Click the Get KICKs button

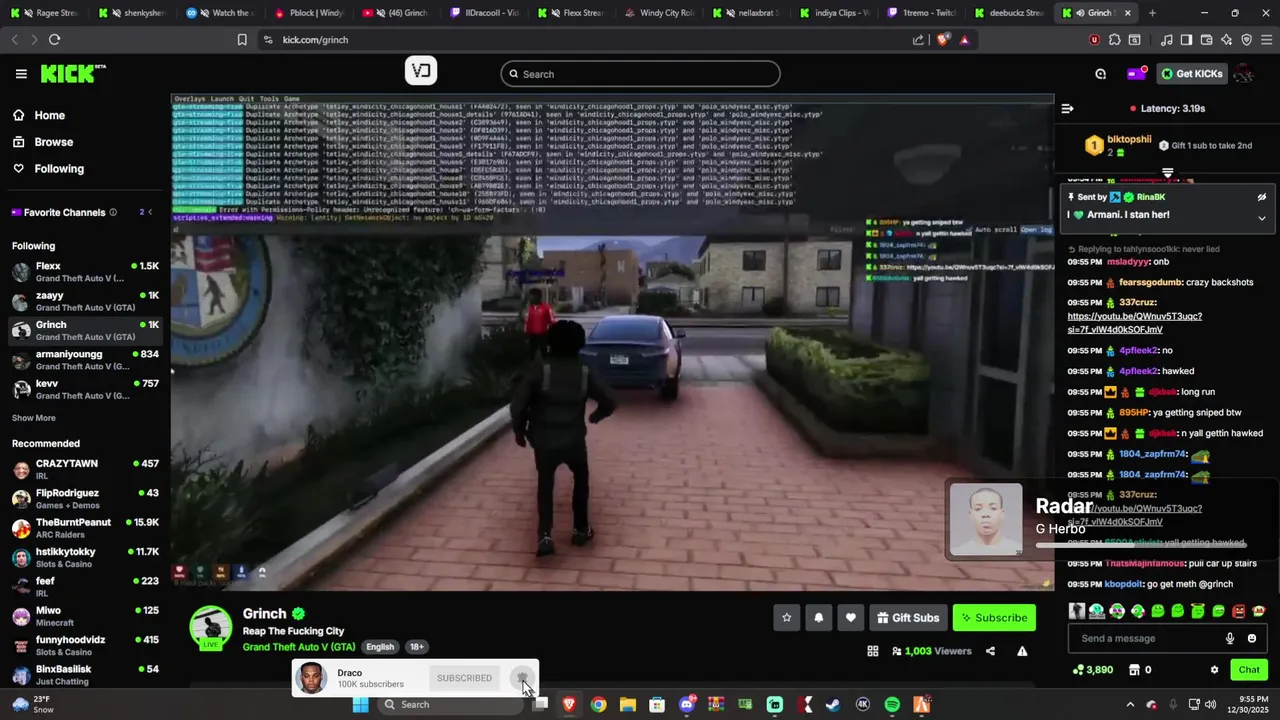coord(1191,74)
